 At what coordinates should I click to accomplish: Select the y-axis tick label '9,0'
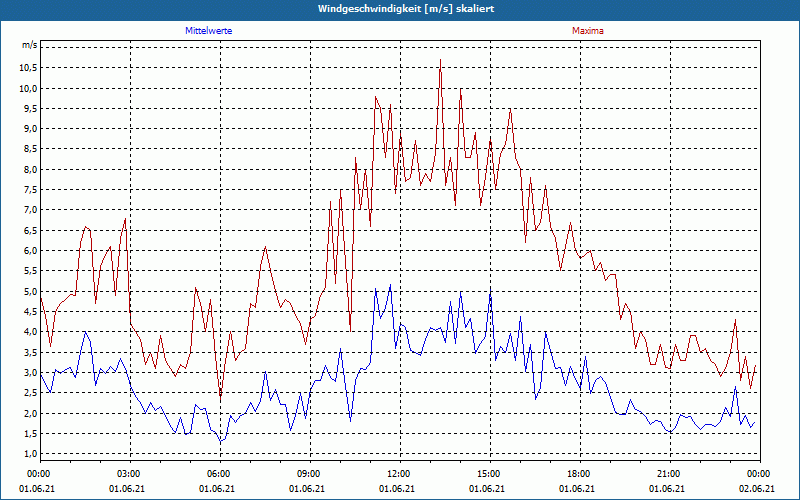click(x=31, y=129)
